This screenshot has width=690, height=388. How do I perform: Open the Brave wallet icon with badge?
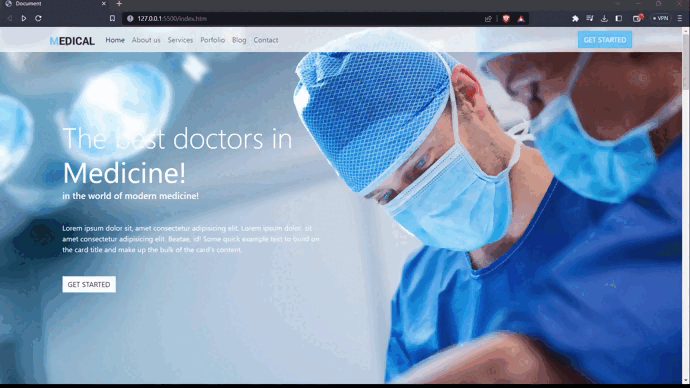(x=638, y=18)
